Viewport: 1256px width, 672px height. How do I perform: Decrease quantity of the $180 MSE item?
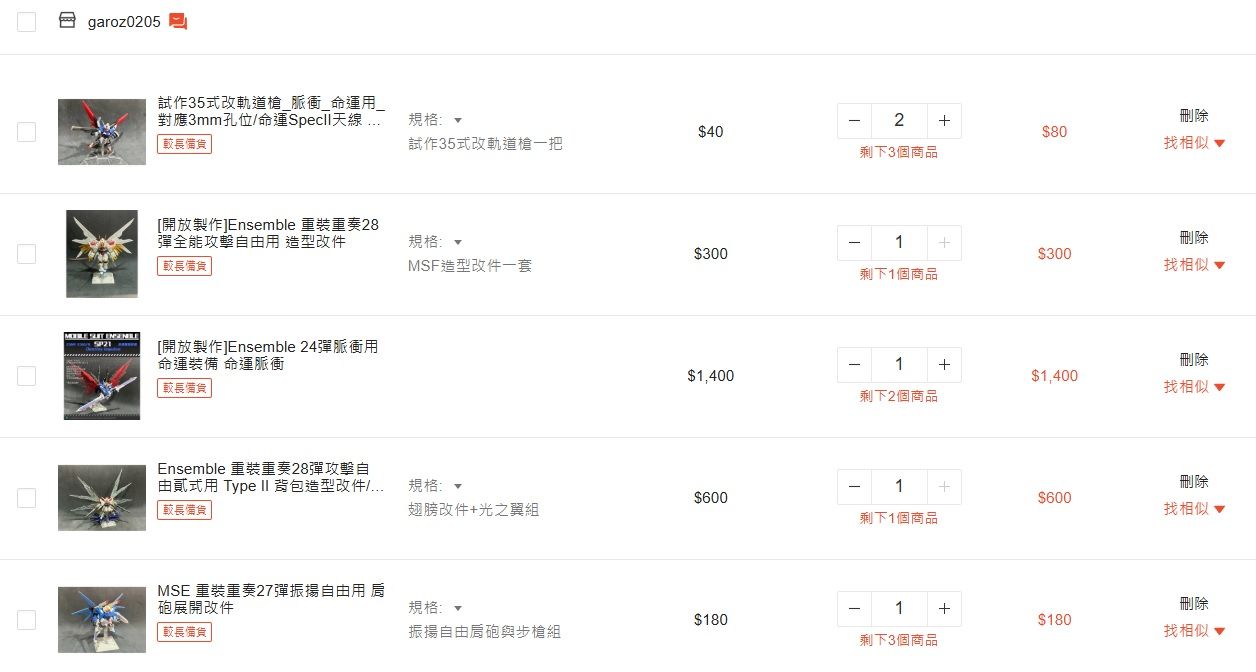click(x=854, y=608)
